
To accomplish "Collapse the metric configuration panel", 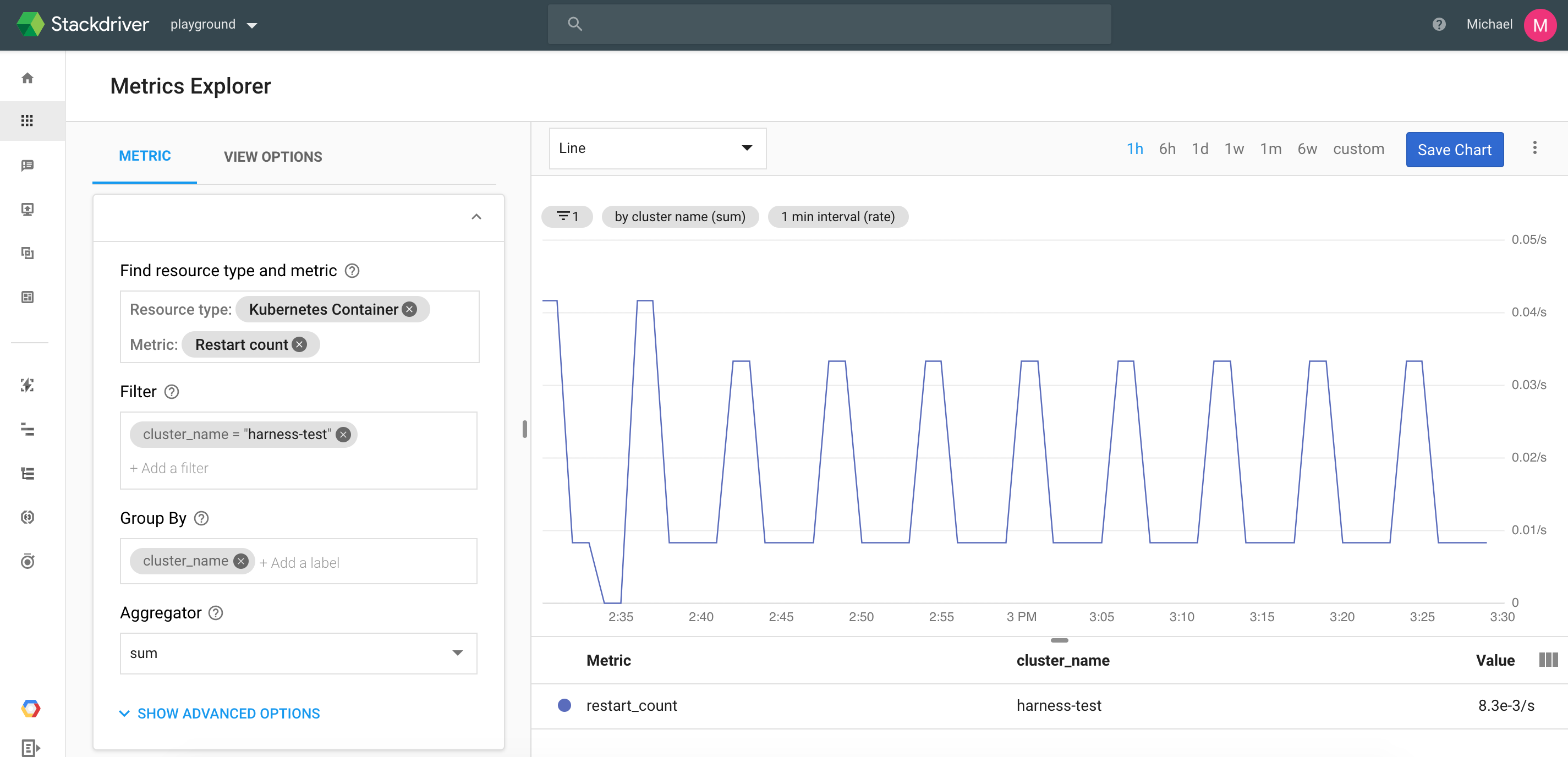I will 476,217.
